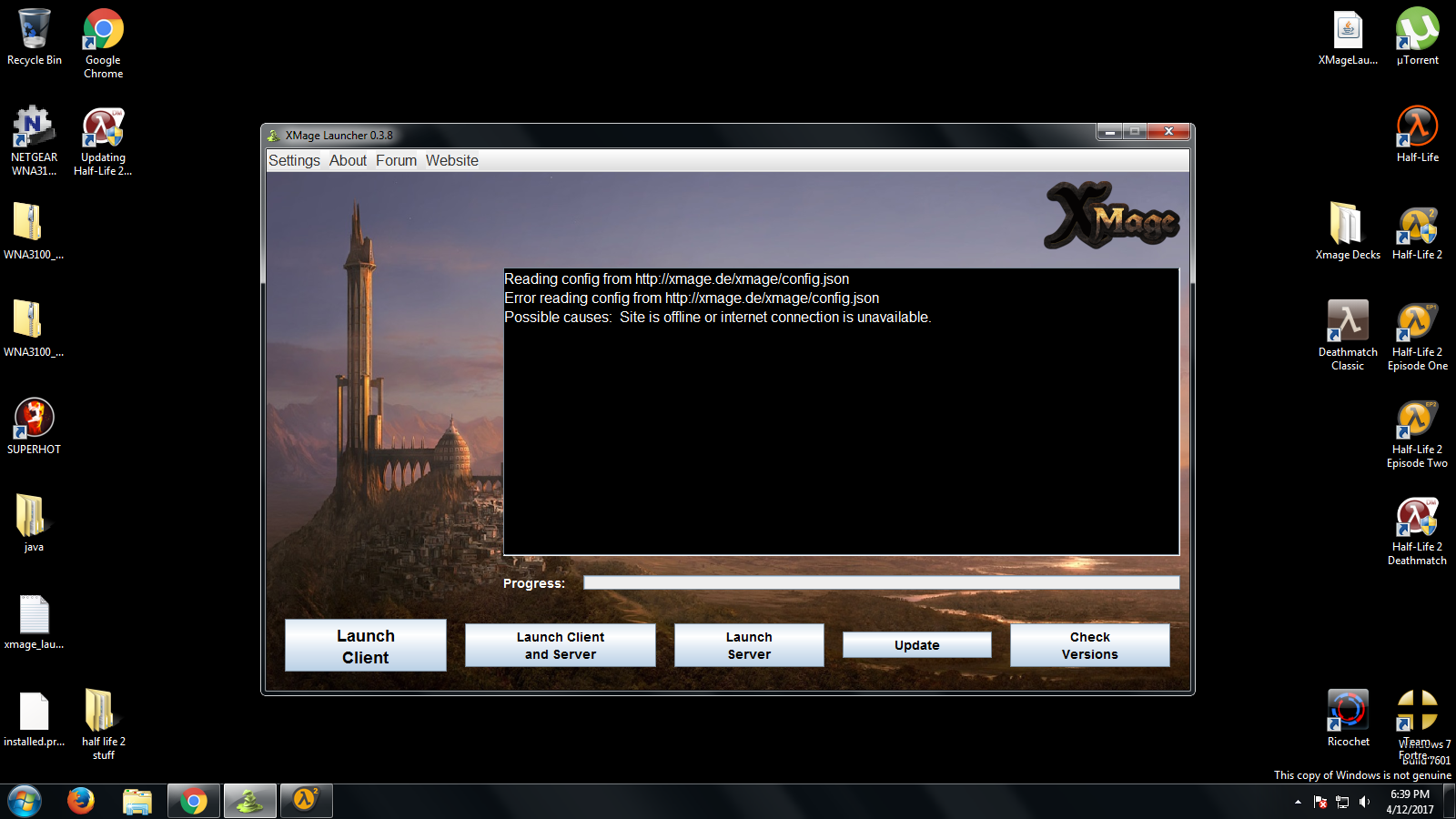
Task: Click the Launch Client button
Action: click(366, 646)
